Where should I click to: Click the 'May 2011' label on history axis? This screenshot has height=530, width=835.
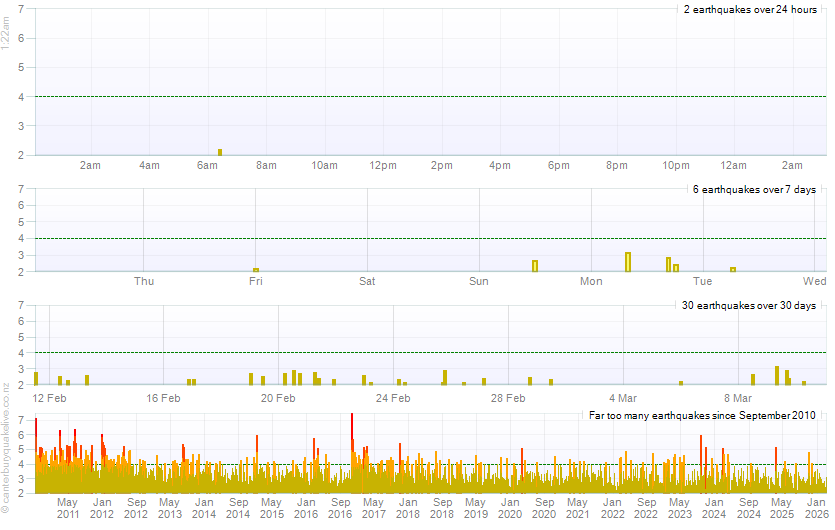(67, 507)
